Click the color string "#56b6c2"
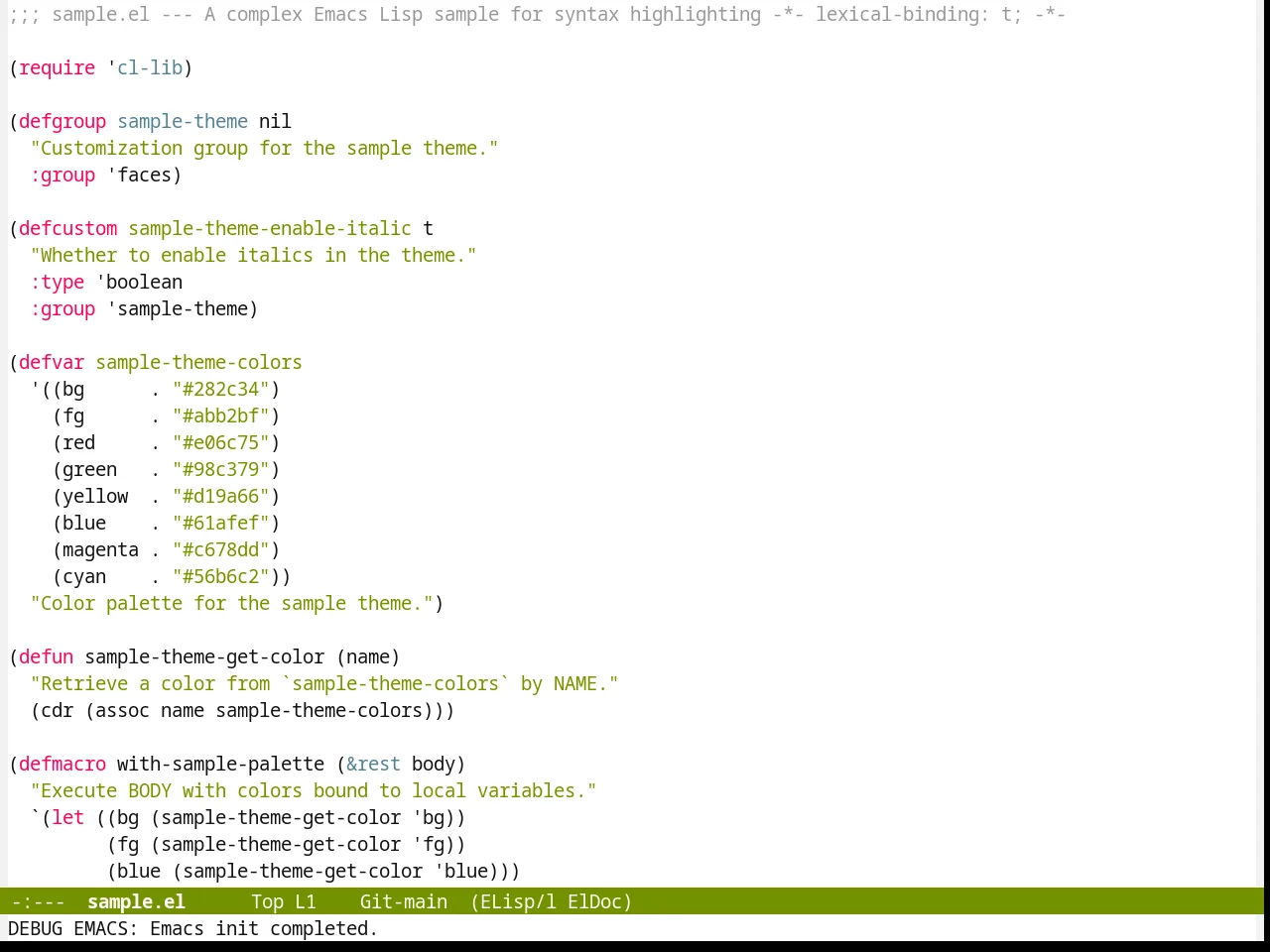The height and width of the screenshot is (952, 1270). point(220,576)
